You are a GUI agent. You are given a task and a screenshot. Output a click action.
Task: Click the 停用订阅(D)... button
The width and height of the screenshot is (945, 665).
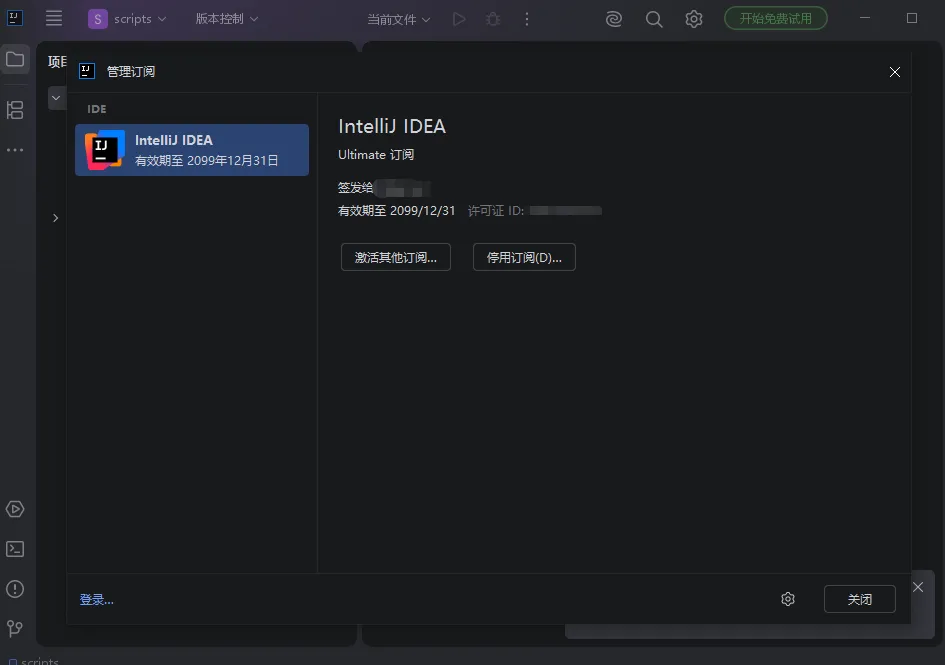tap(524, 257)
